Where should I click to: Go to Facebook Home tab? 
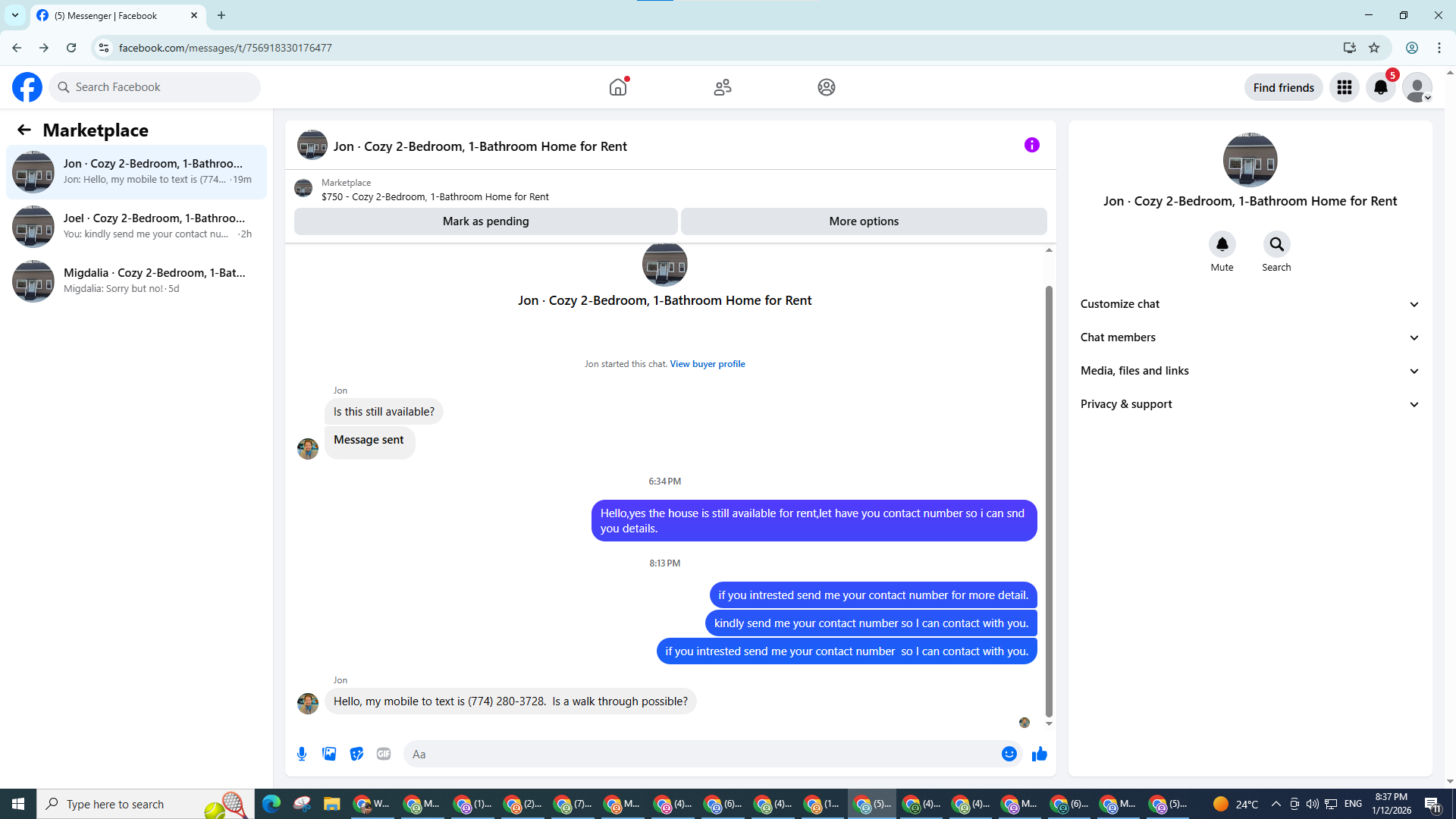click(618, 87)
